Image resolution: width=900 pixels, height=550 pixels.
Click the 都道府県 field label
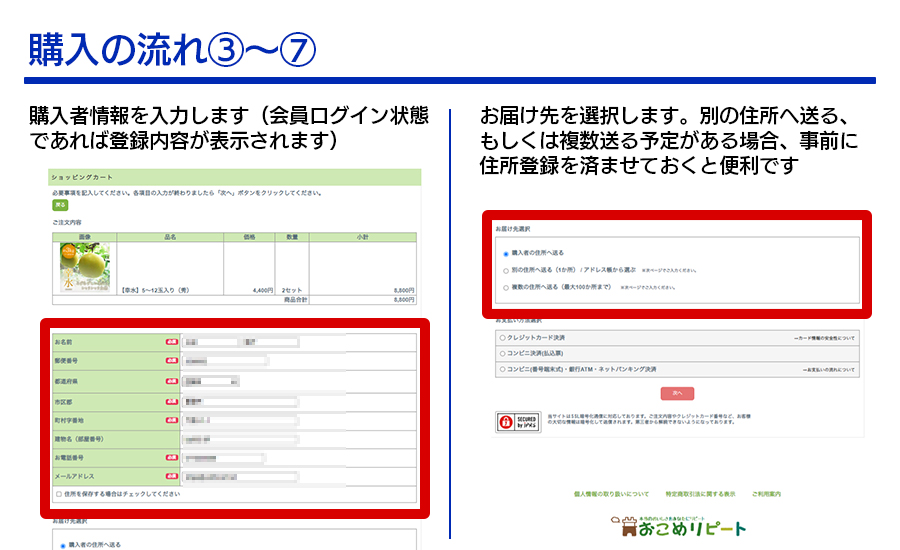coord(66,381)
